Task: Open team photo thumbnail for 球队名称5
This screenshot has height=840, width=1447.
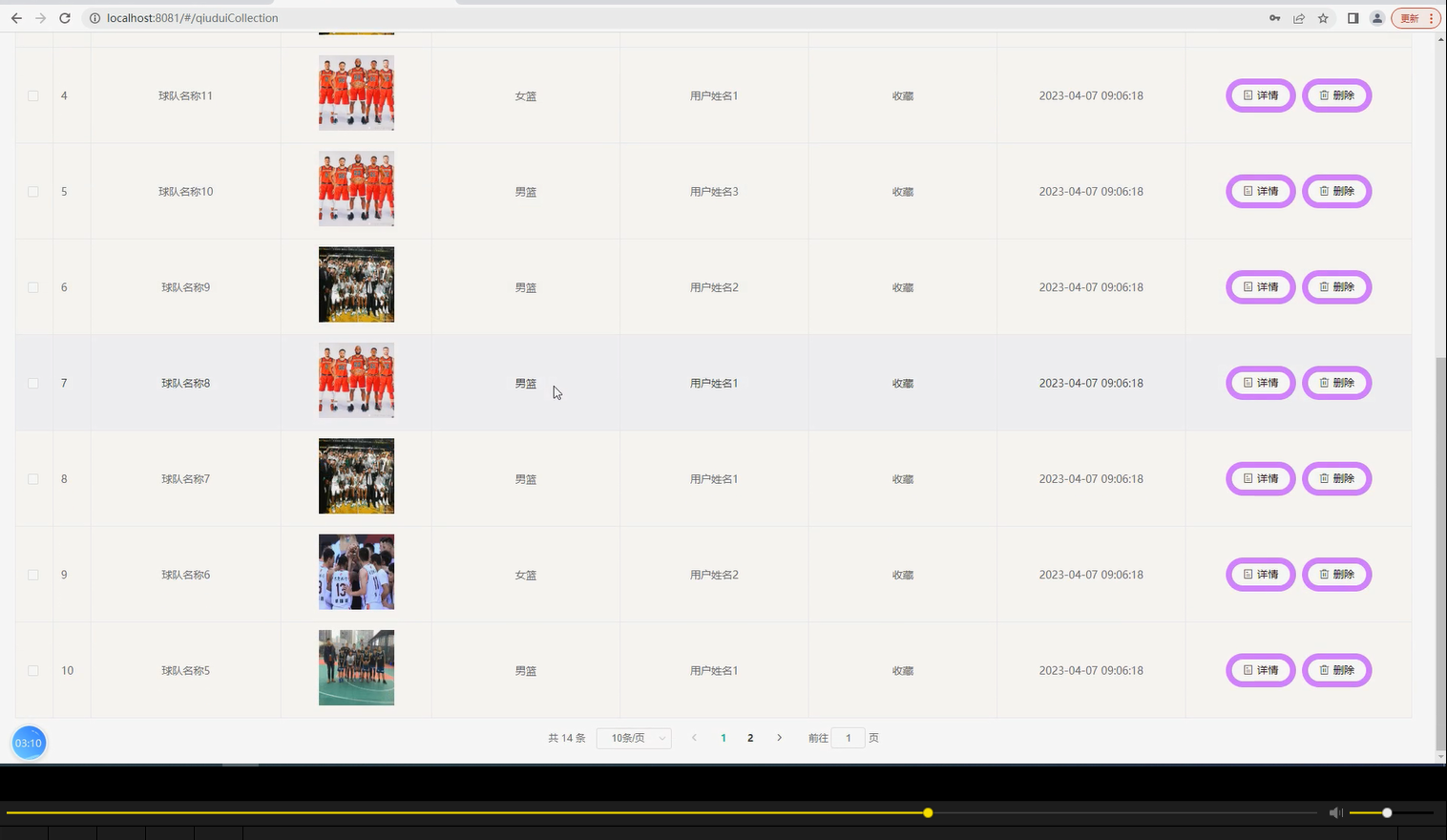Action: [x=356, y=667]
